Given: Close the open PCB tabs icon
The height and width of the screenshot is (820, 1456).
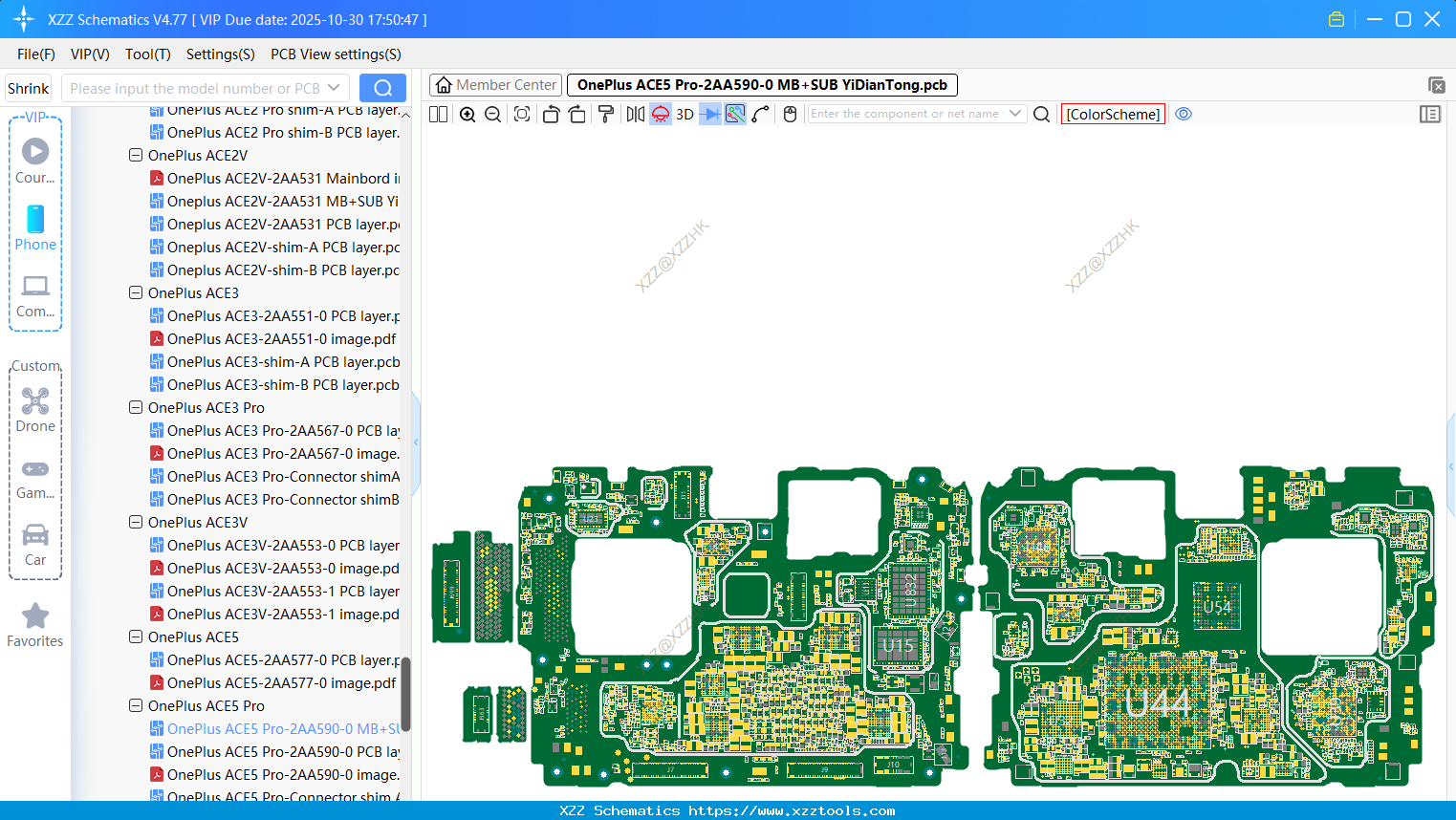Looking at the screenshot, I should tap(1436, 85).
